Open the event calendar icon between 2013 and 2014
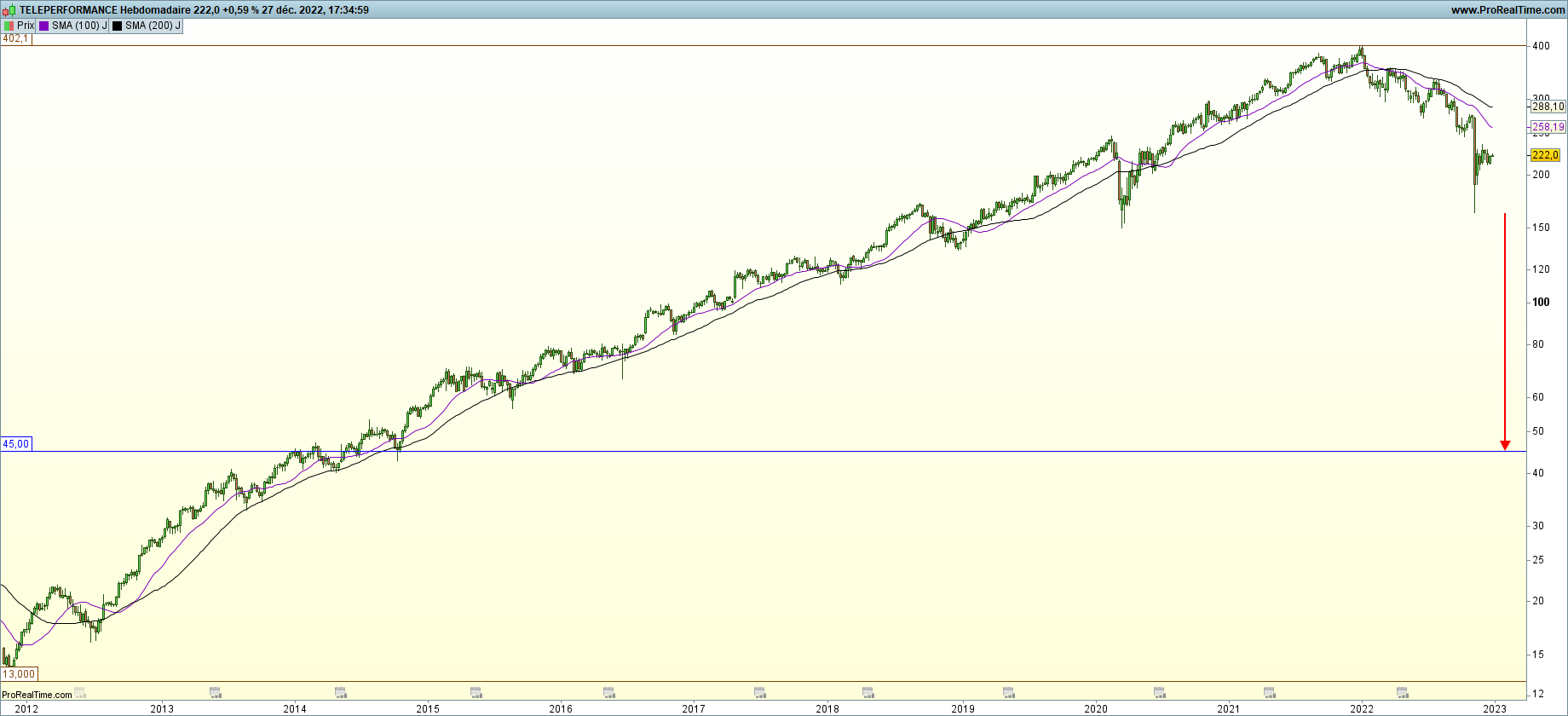Image resolution: width=1568 pixels, height=716 pixels. [x=216, y=693]
